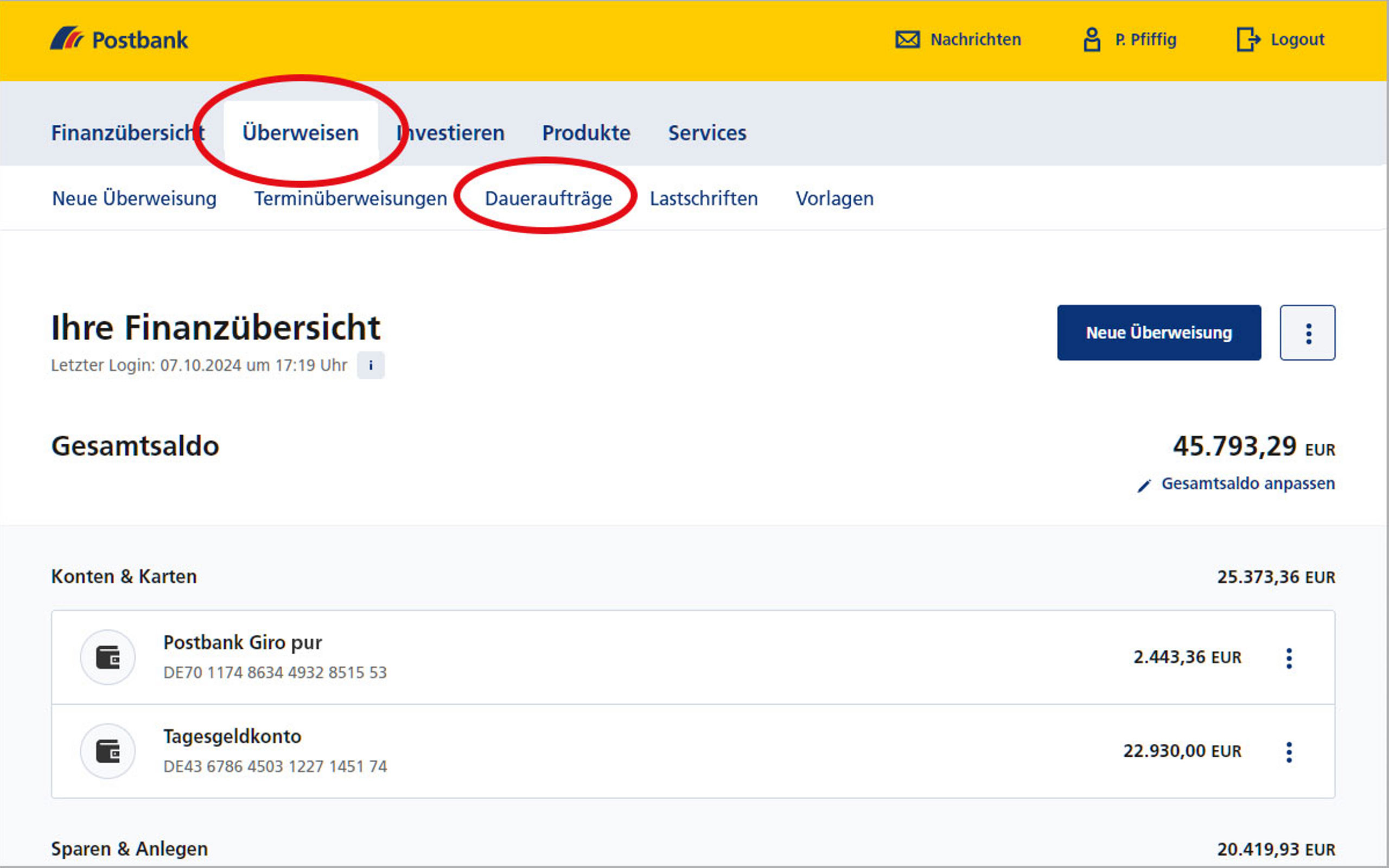Image resolution: width=1389 pixels, height=868 pixels.
Task: Click the login info icon
Action: coord(371,365)
